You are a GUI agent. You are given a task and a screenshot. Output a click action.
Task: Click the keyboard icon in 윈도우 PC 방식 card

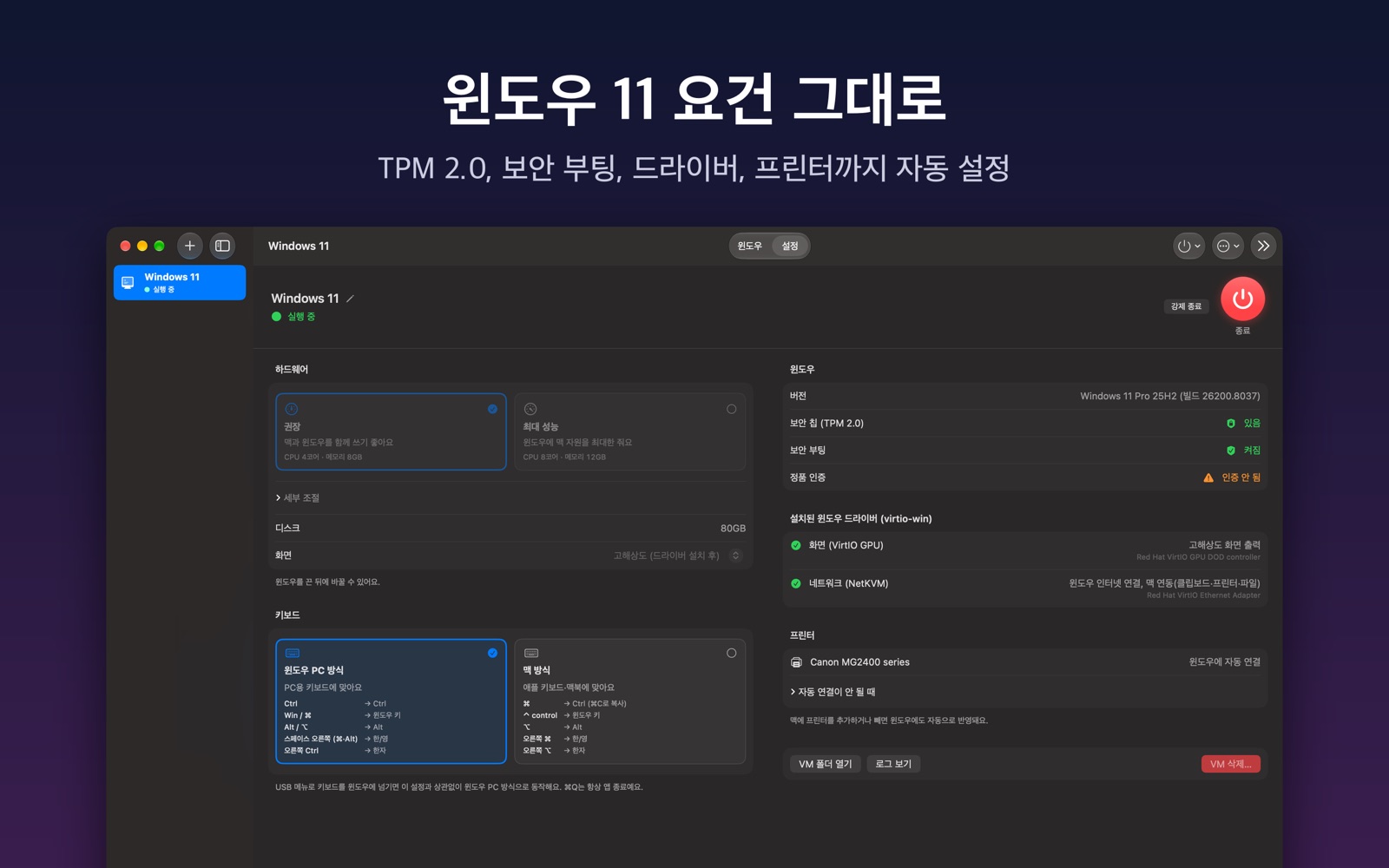[293, 653]
